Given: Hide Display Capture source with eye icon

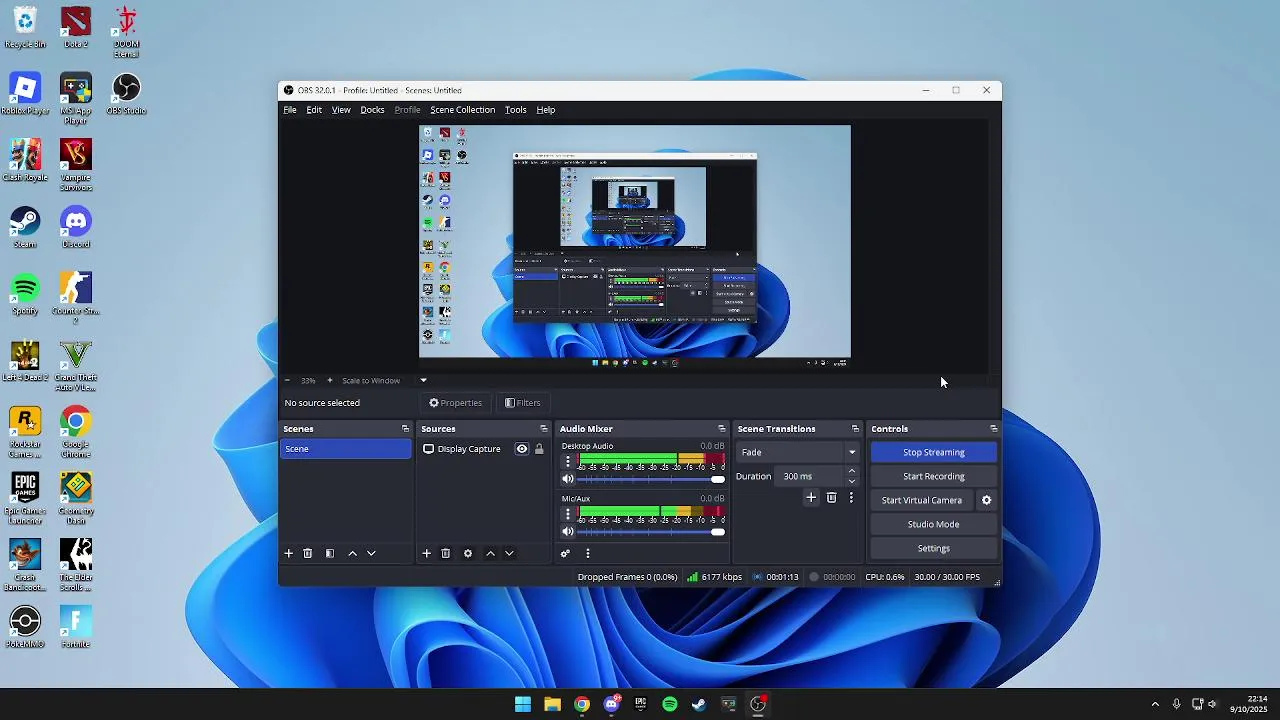Looking at the screenshot, I should click(521, 449).
